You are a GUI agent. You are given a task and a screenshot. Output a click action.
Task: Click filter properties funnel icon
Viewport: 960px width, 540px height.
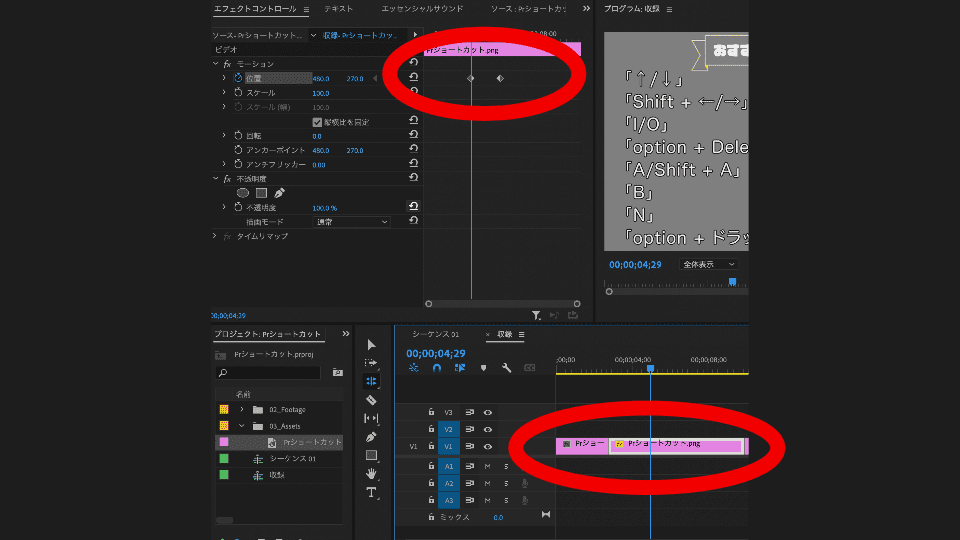(x=536, y=315)
